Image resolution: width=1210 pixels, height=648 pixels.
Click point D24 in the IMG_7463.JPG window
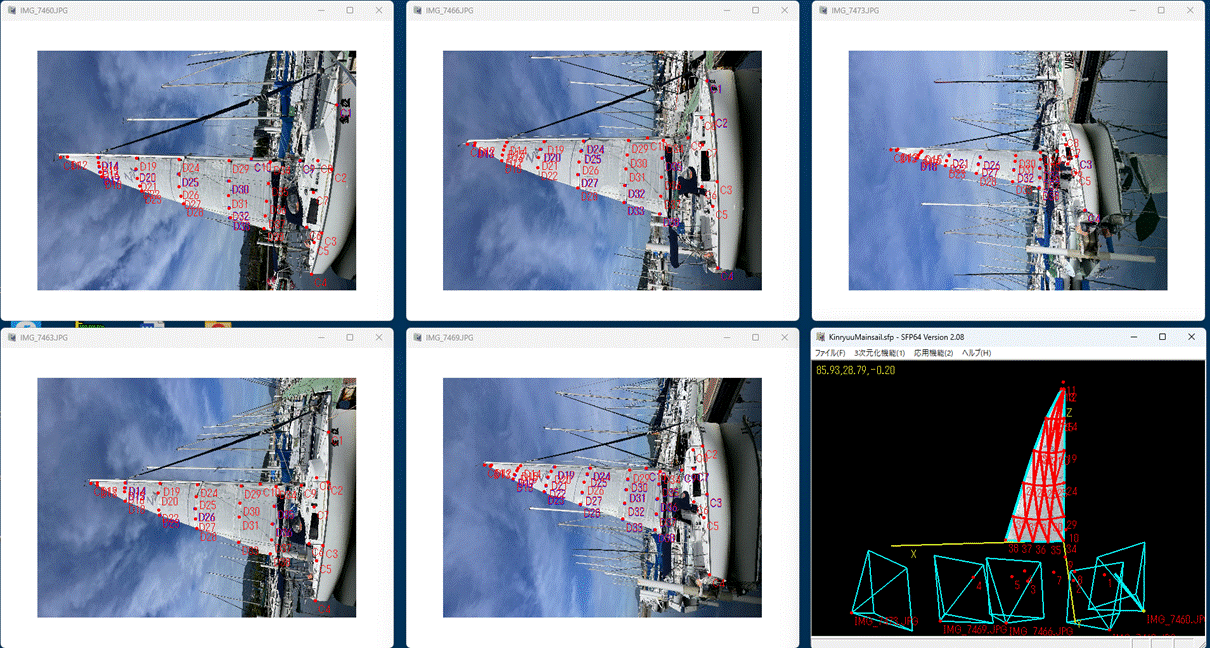pyautogui.click(x=208, y=493)
